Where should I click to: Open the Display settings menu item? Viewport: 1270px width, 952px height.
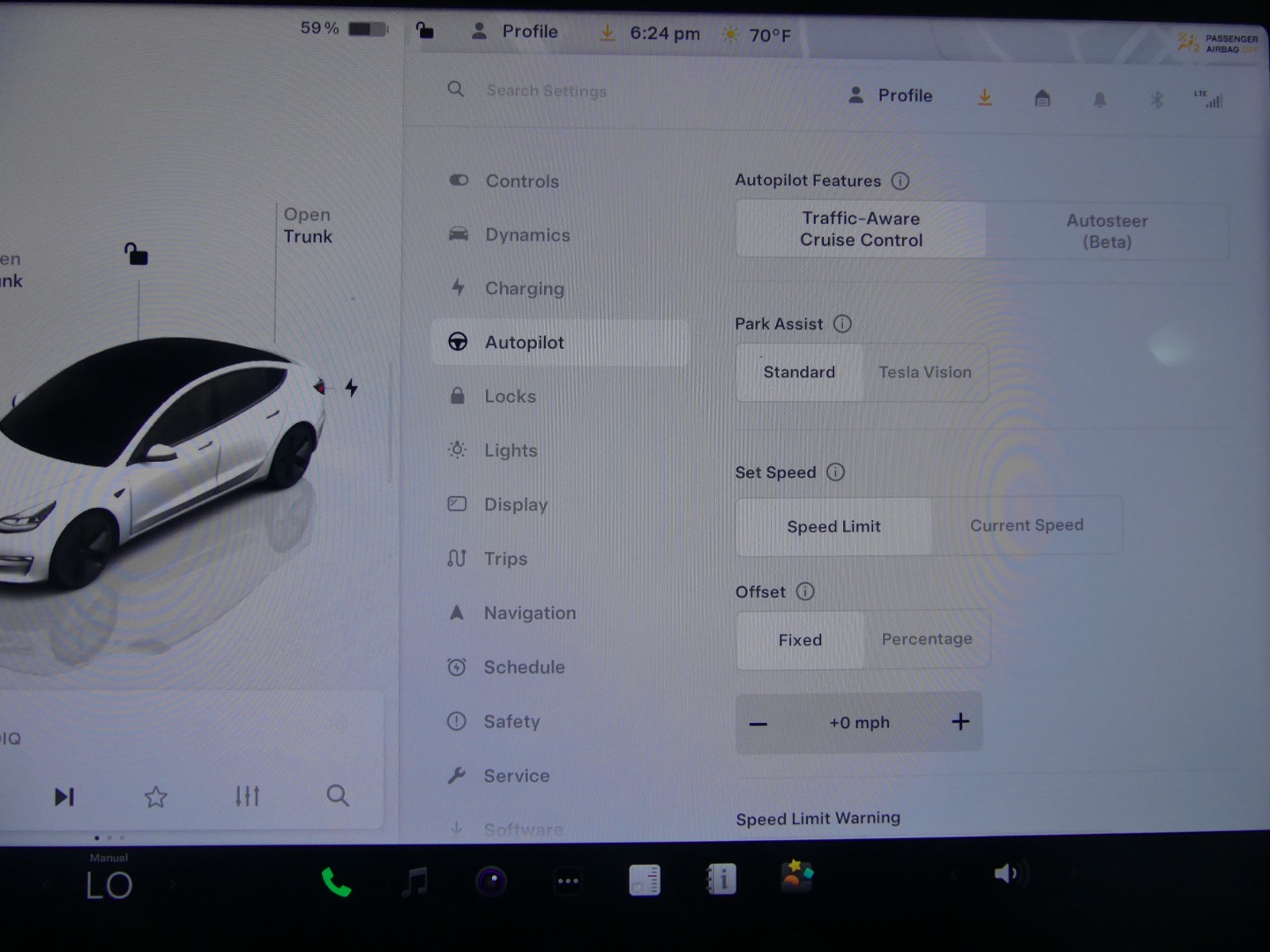[x=515, y=504]
